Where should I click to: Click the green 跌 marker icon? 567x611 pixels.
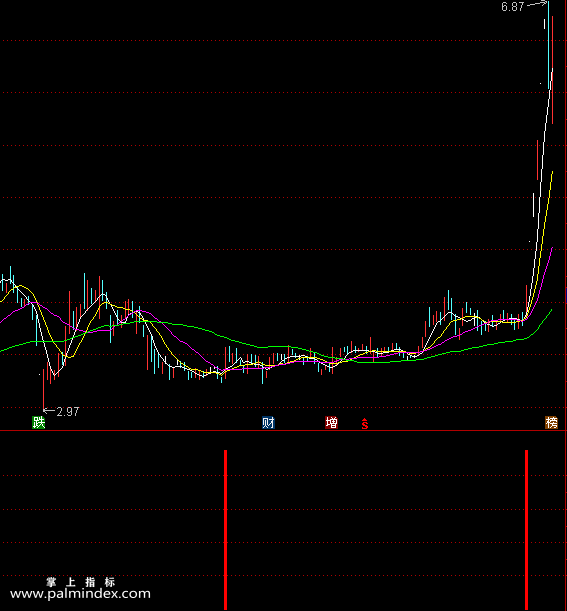pyautogui.click(x=39, y=422)
